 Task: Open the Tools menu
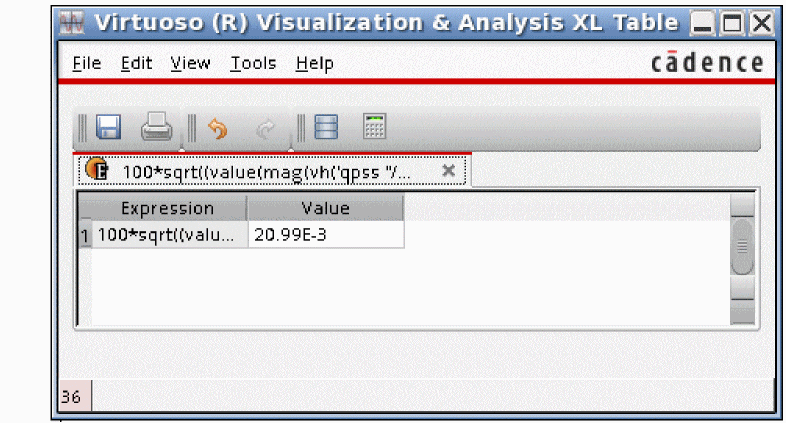[x=253, y=64]
